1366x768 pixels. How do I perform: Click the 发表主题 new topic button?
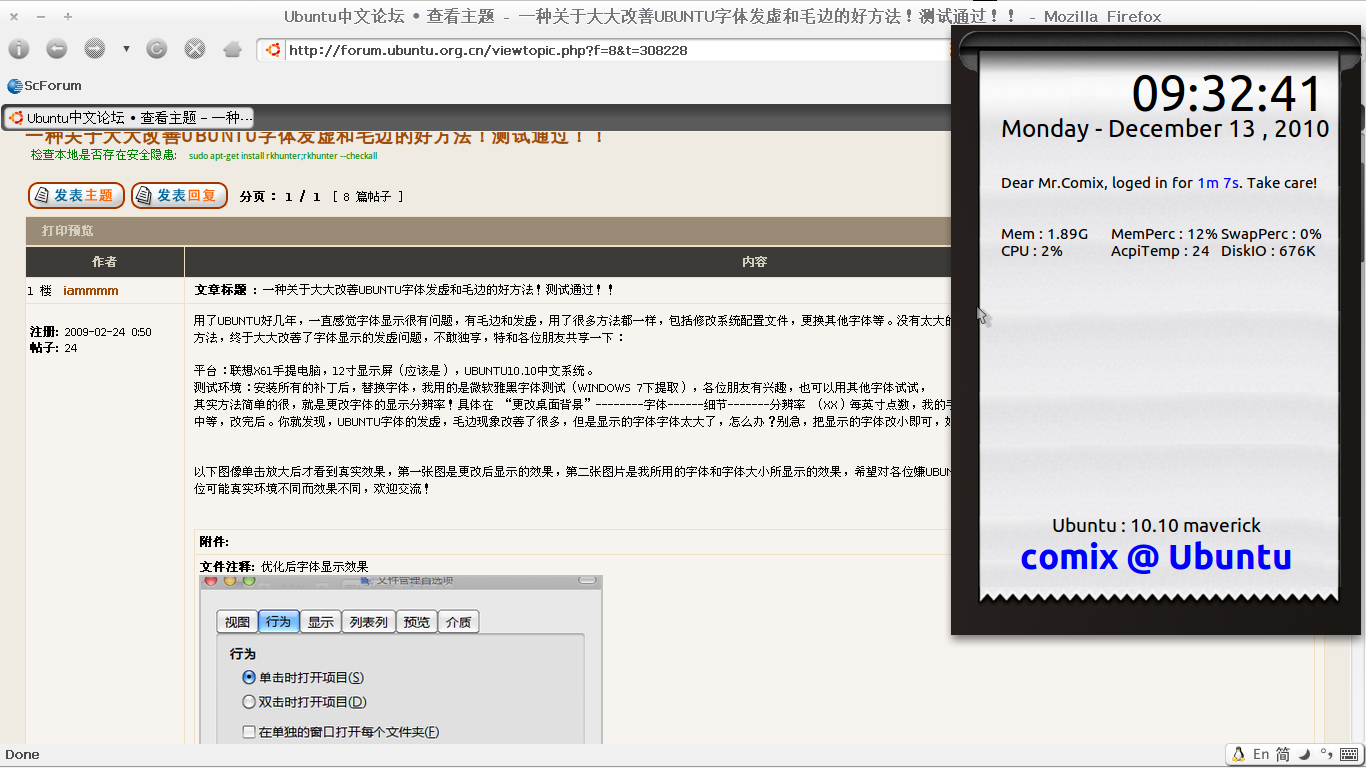76,196
